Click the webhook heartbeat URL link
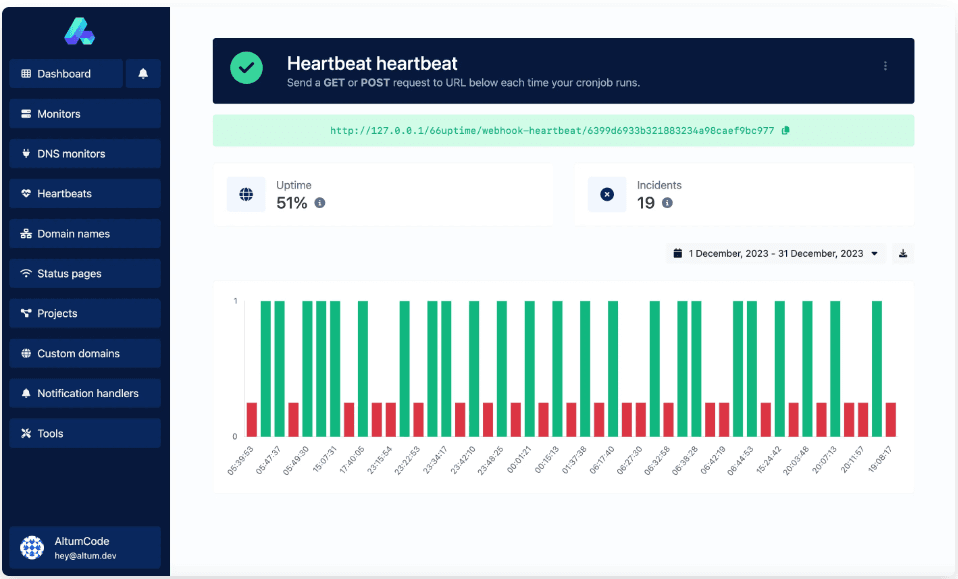958x579 pixels. click(552, 131)
